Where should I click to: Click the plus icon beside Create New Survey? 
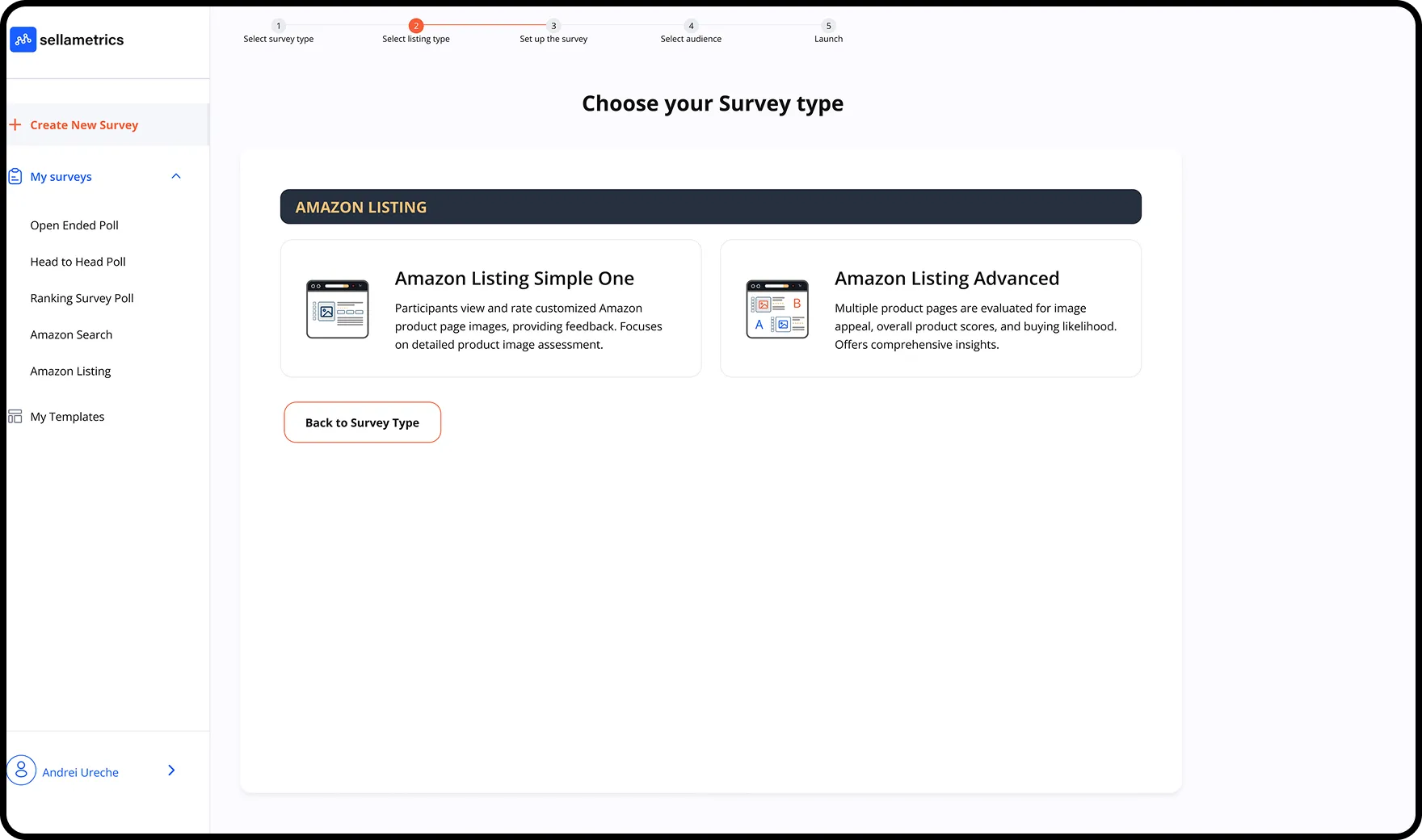pyautogui.click(x=15, y=124)
